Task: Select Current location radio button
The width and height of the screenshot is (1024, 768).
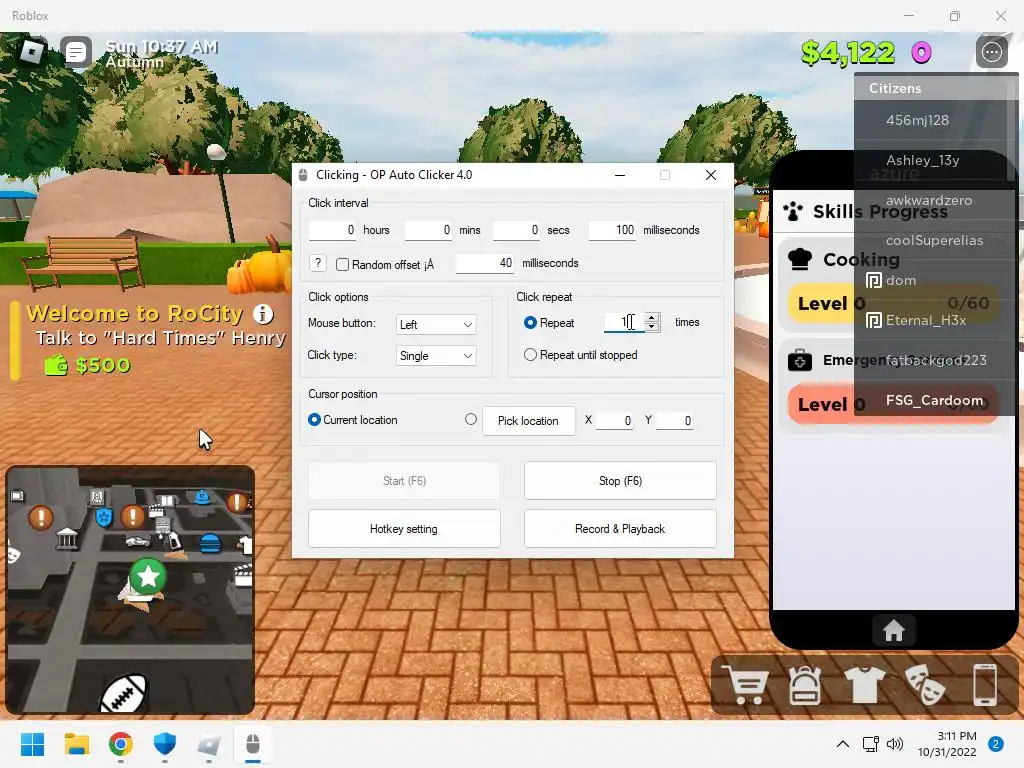Action: [314, 419]
